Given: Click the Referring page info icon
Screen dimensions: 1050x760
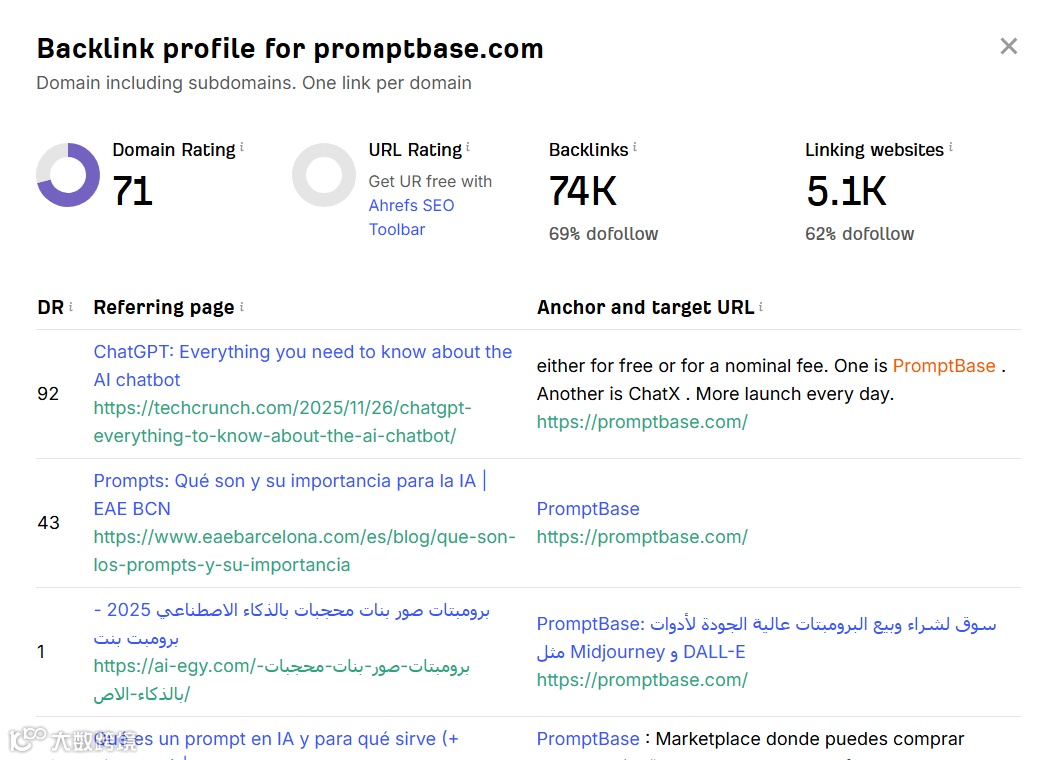Looking at the screenshot, I should pos(242,306).
